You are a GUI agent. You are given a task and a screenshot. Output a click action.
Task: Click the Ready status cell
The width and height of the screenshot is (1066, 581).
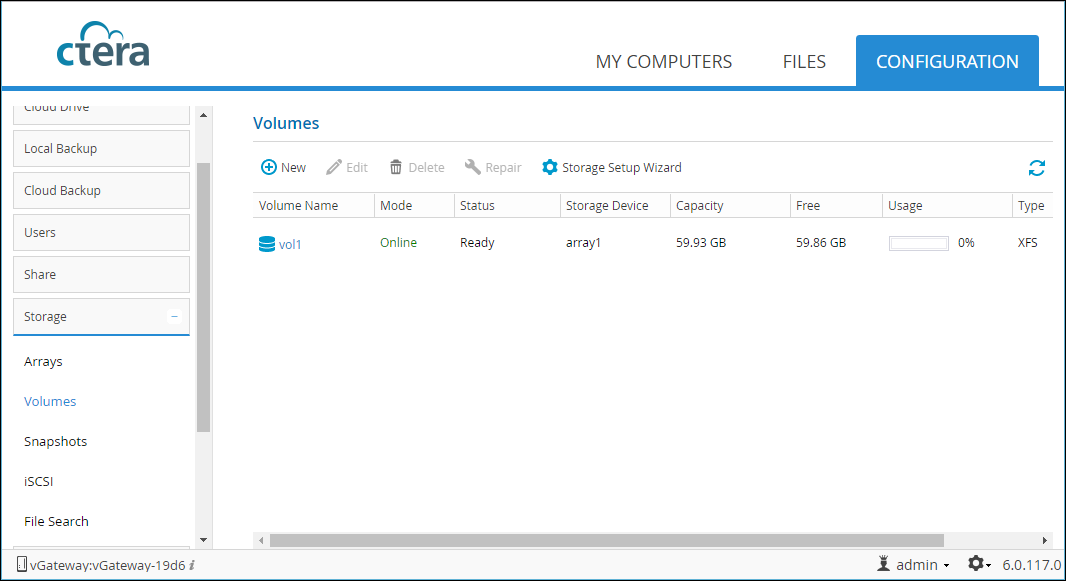[x=477, y=243]
